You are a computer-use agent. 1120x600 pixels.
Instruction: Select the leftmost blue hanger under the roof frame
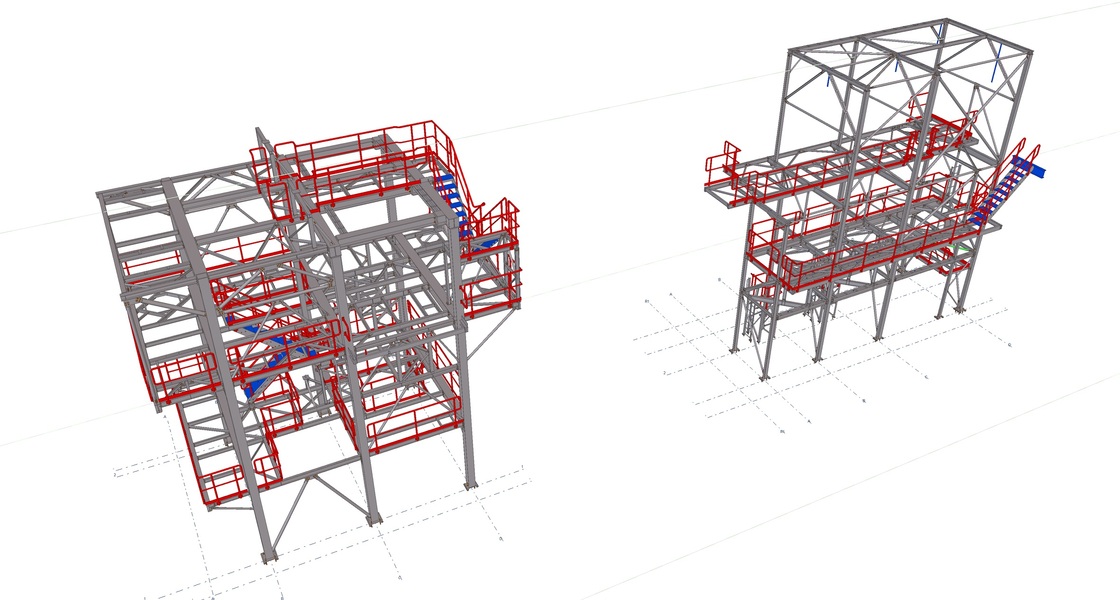click(x=830, y=76)
